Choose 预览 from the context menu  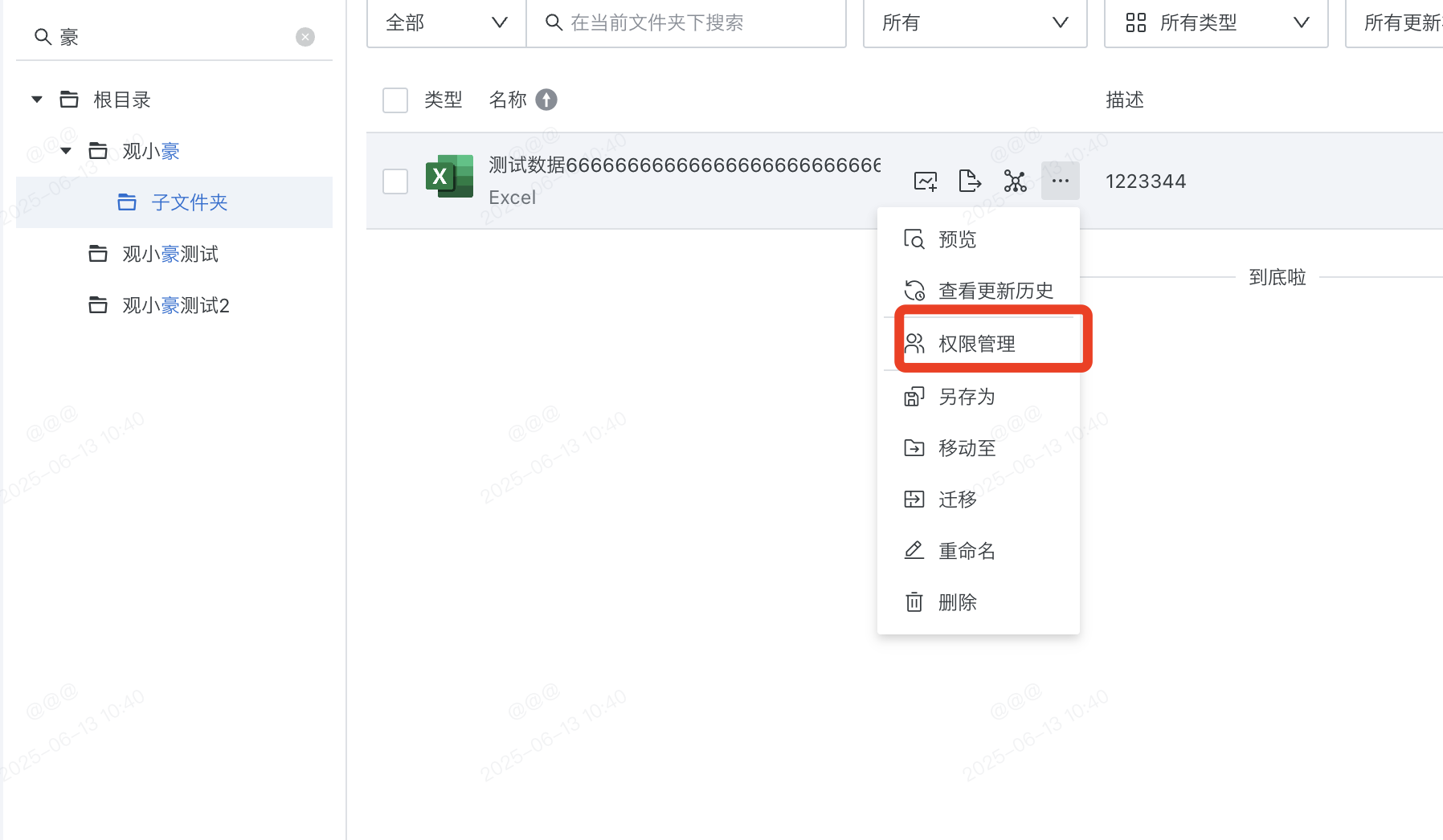(x=979, y=239)
